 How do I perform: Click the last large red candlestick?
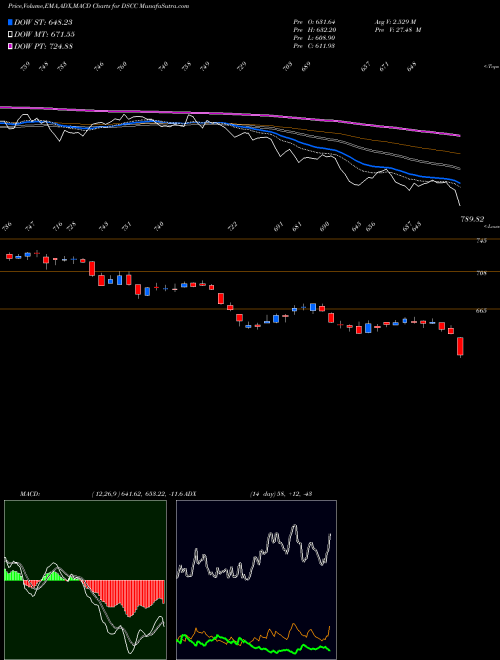460,347
